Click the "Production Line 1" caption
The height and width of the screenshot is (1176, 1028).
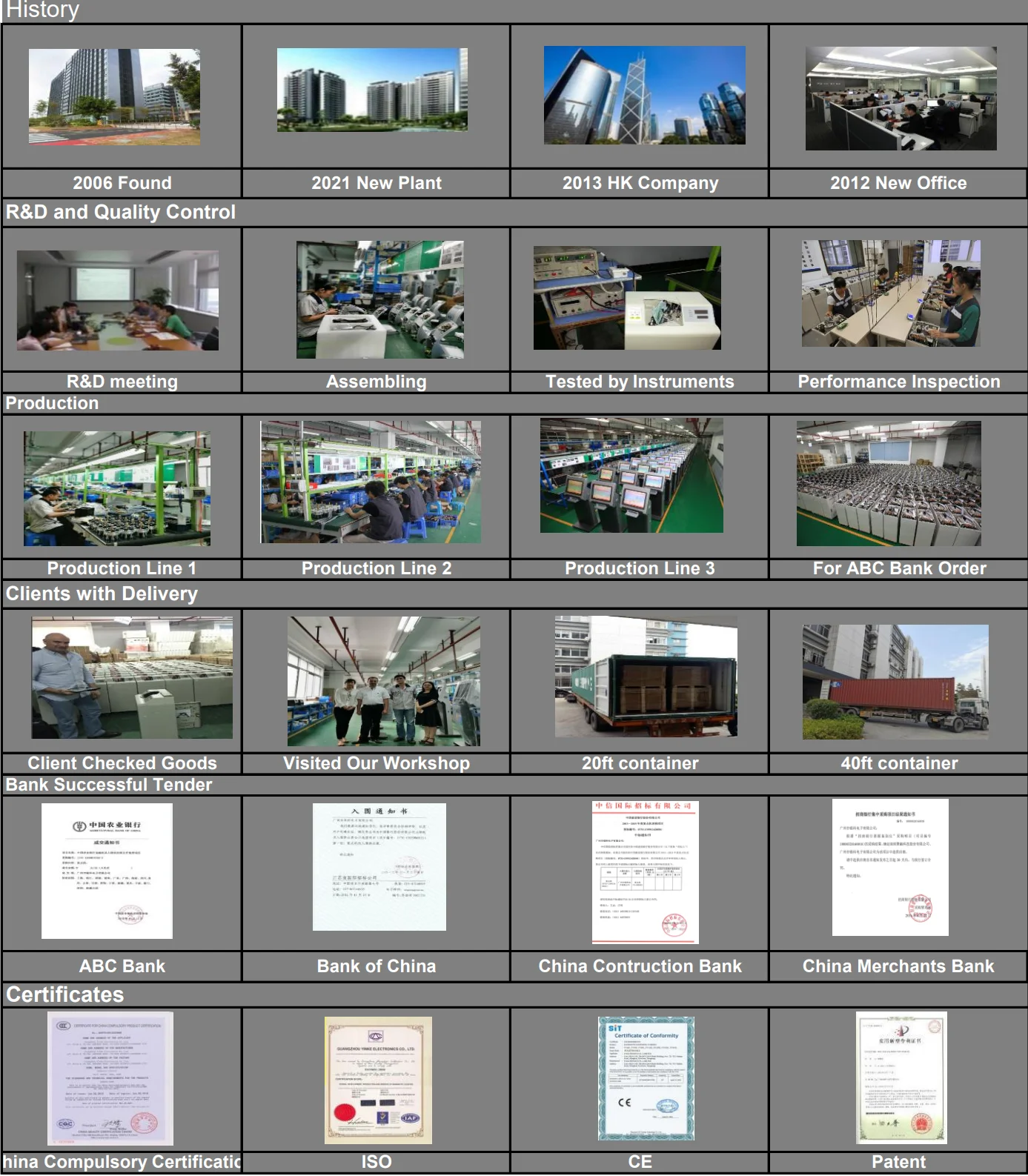[x=122, y=568]
